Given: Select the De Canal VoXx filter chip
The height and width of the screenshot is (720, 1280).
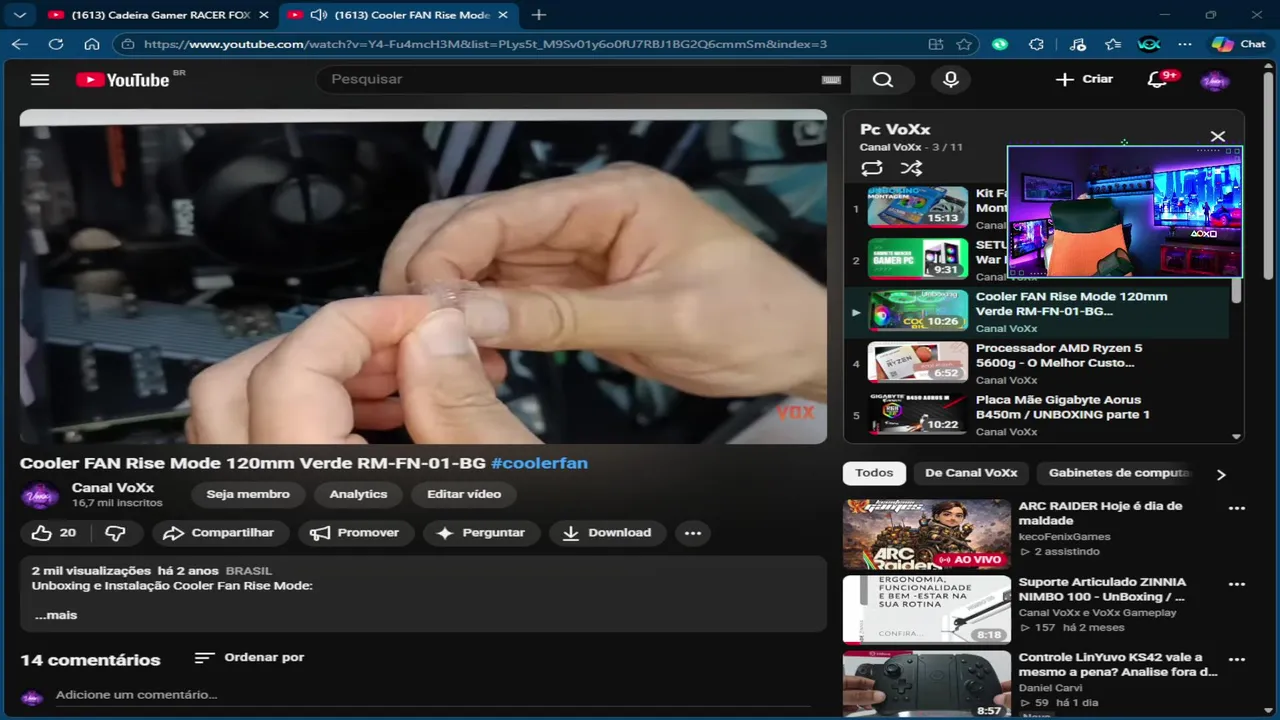Looking at the screenshot, I should pos(971,473).
